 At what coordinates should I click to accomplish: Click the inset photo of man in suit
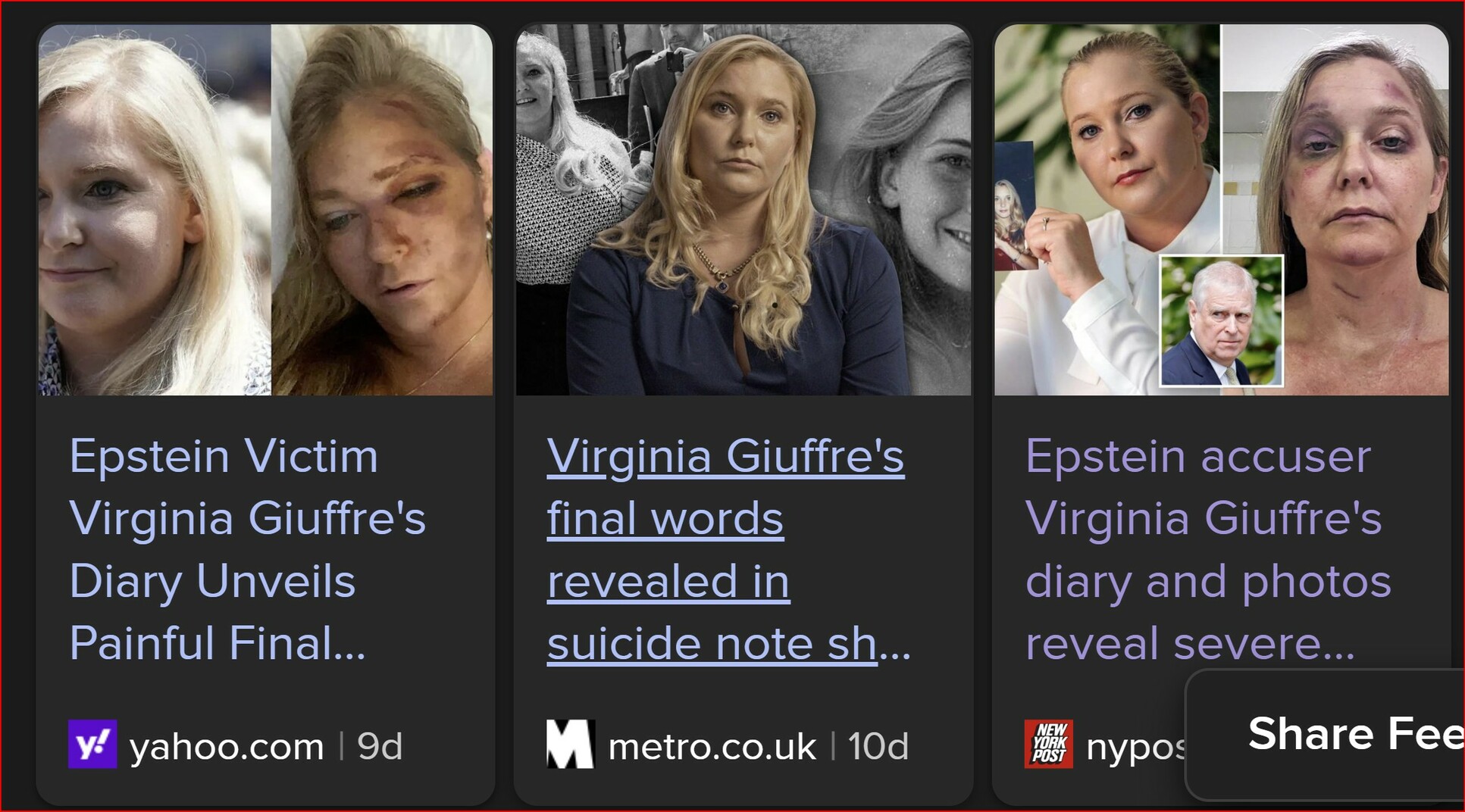1222,321
